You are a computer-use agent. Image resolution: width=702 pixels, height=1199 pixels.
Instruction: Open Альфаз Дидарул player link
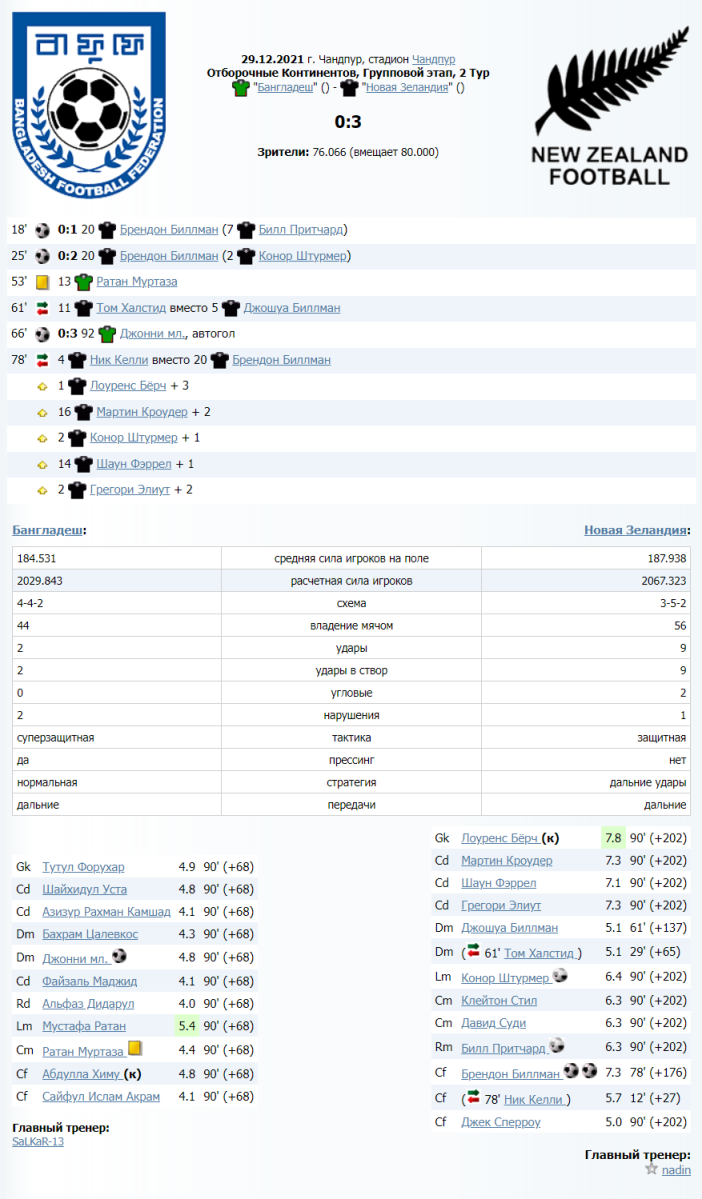[x=88, y=1003]
